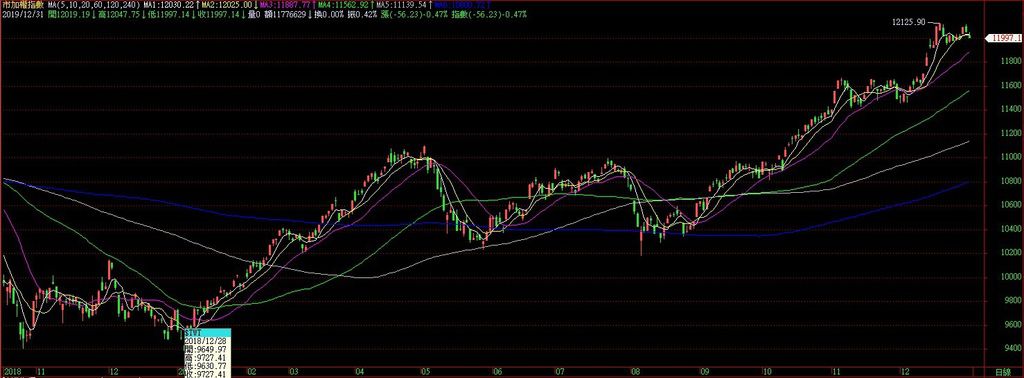Click the close price 收11997.14
This screenshot has height=378, width=1024.
tap(219, 14)
